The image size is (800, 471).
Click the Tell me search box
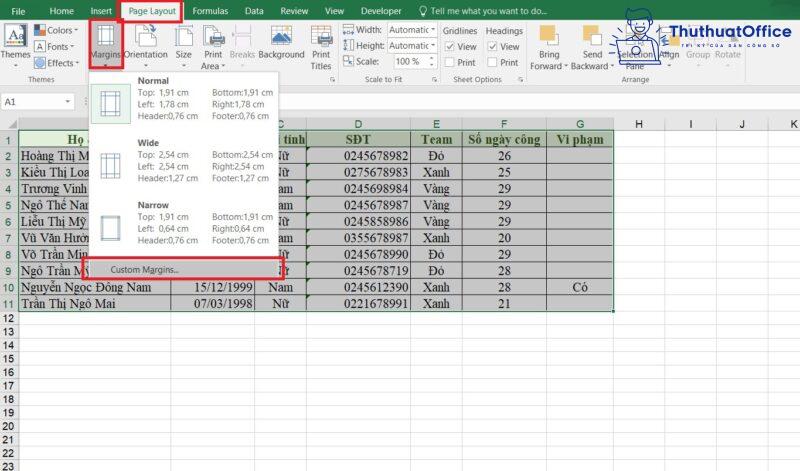pos(483,11)
